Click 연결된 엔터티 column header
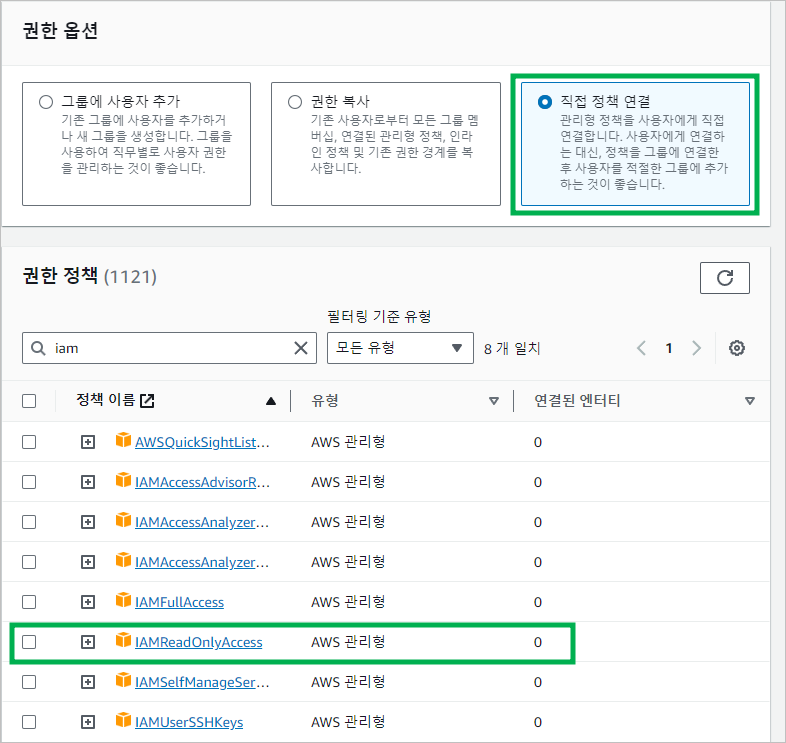786x743 pixels. 577,401
